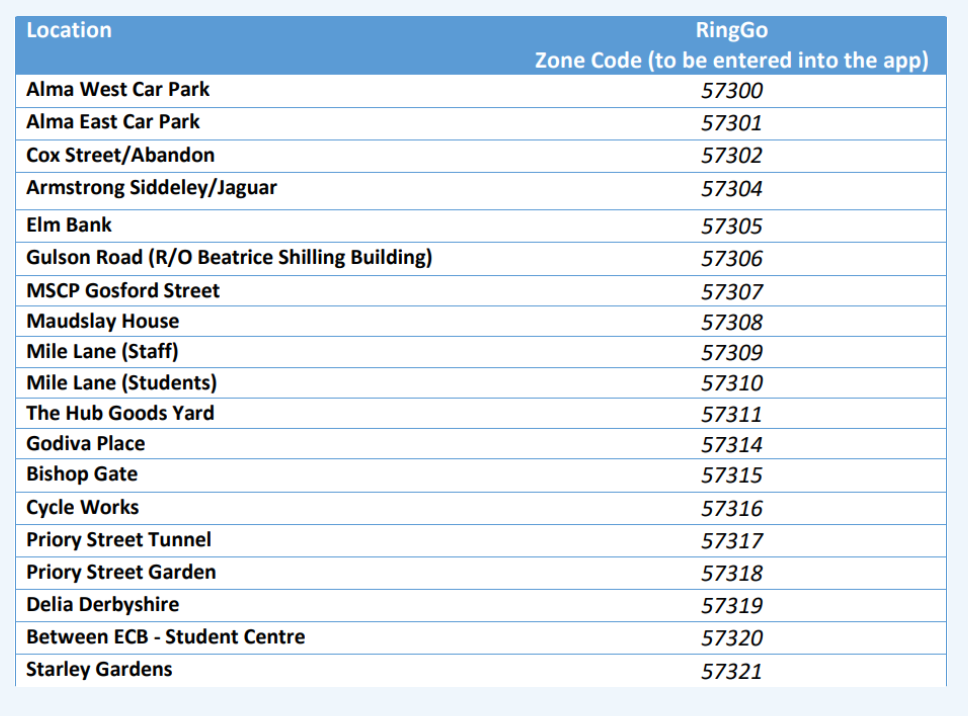
Task: Select the Alma West Car Park row label
Action: [x=118, y=90]
